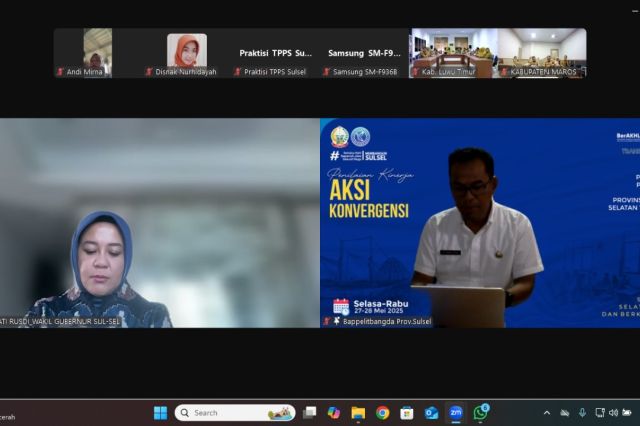Click the 'Bappelitbangda Prov.Sulsel' name label

[387, 322]
